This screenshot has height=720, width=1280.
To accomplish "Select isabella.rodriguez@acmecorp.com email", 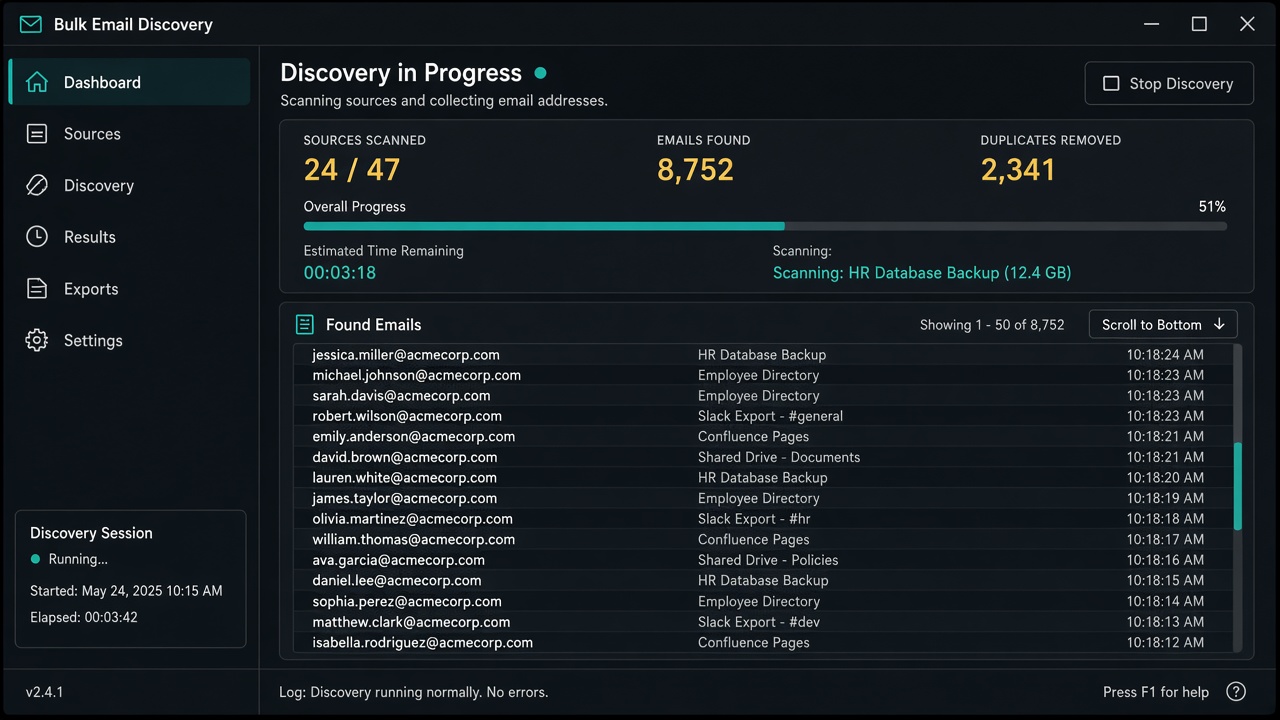I will point(422,643).
